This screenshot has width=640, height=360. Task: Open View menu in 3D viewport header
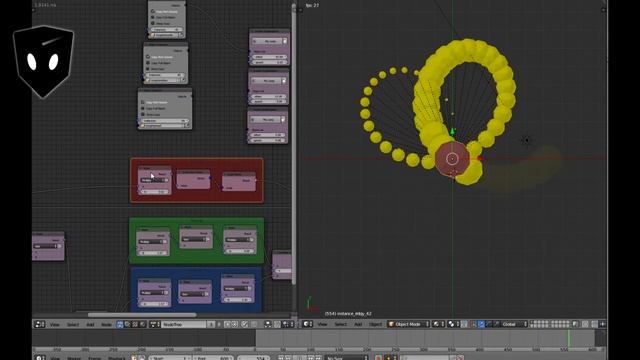pos(322,324)
